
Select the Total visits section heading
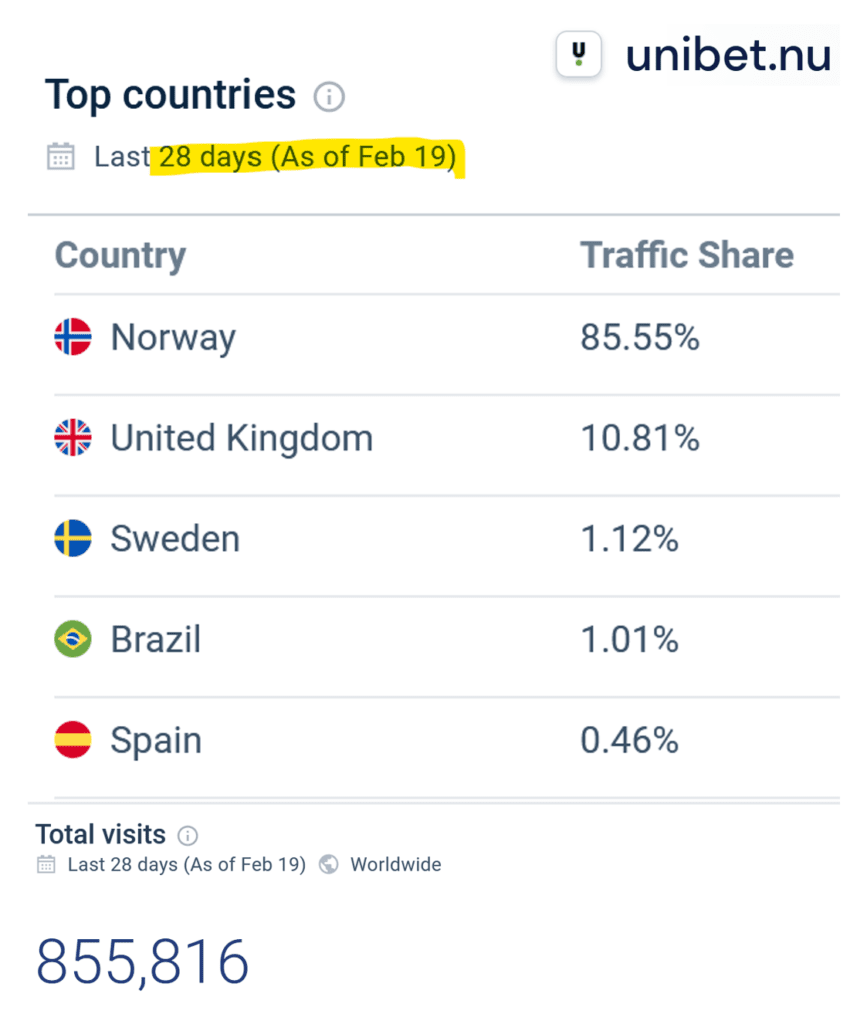100,834
